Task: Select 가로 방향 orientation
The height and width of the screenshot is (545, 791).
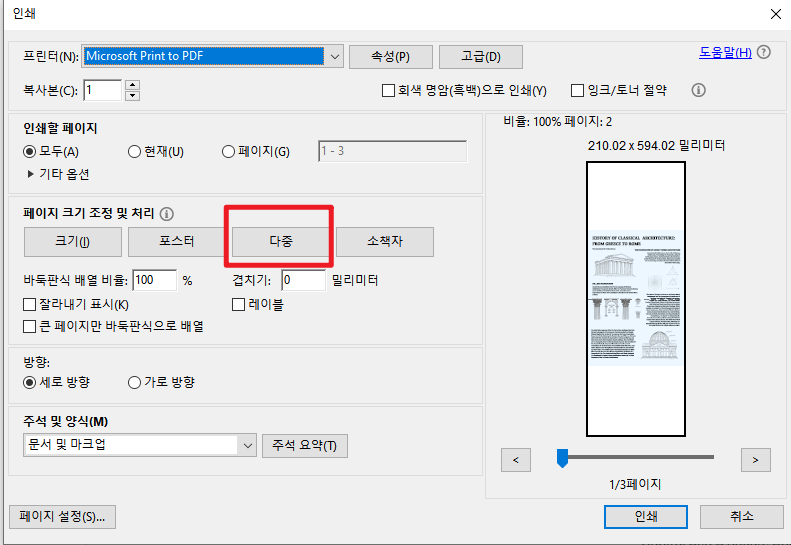Action: tap(134, 383)
